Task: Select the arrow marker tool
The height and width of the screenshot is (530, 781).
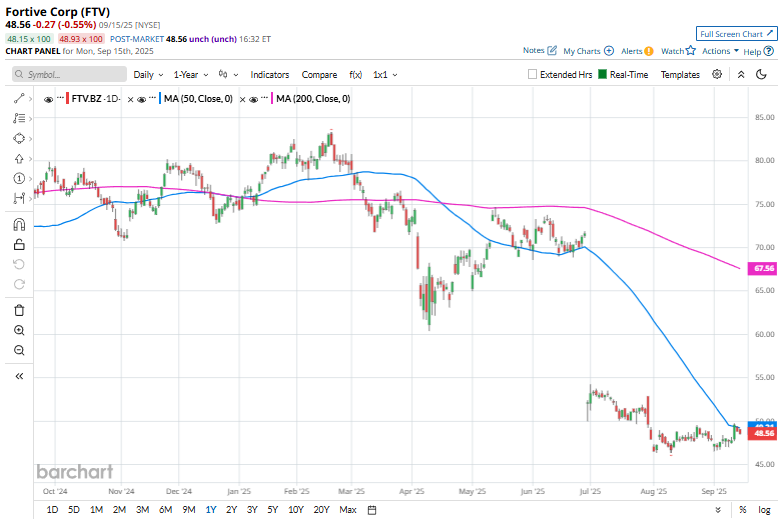Action: click(x=19, y=158)
